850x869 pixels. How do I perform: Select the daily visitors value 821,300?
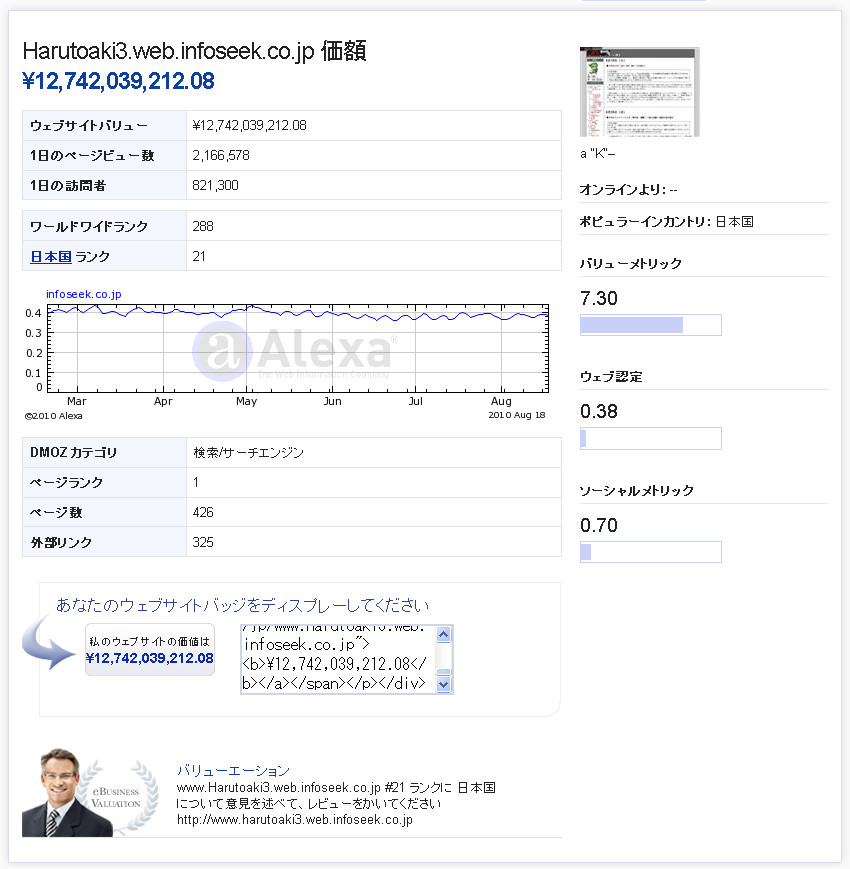[x=216, y=186]
